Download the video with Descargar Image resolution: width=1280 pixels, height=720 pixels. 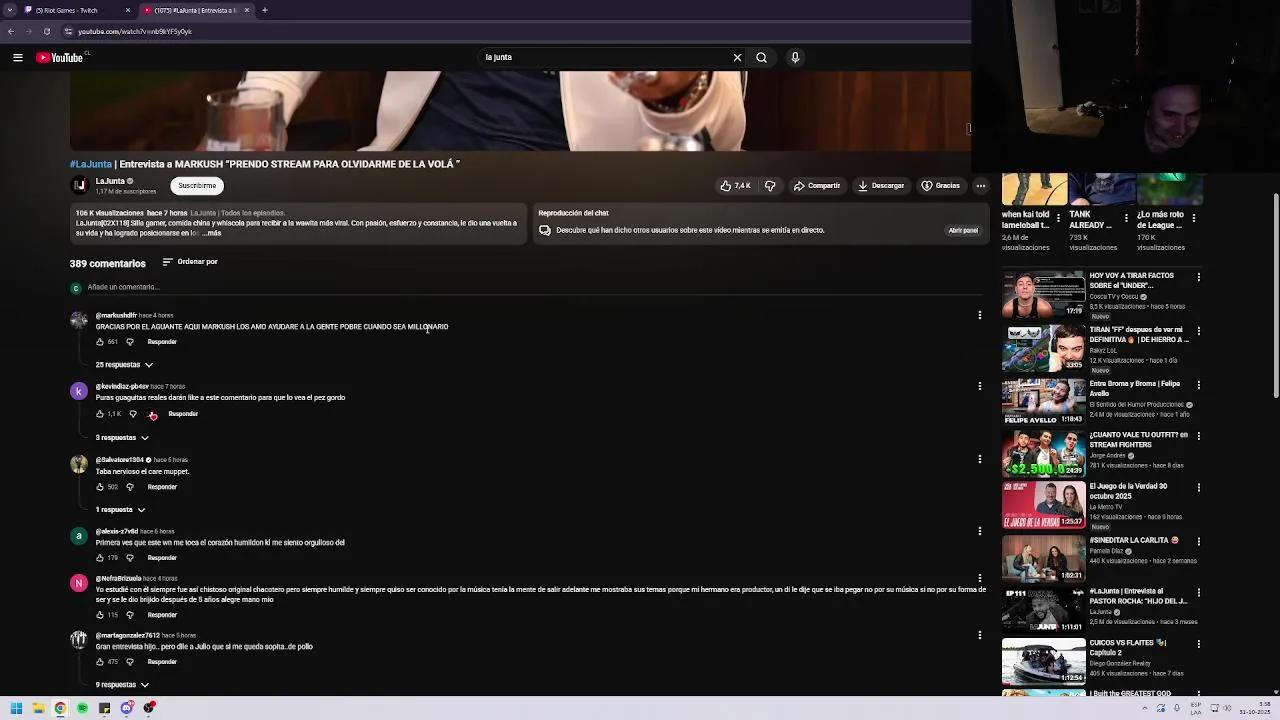click(x=881, y=186)
